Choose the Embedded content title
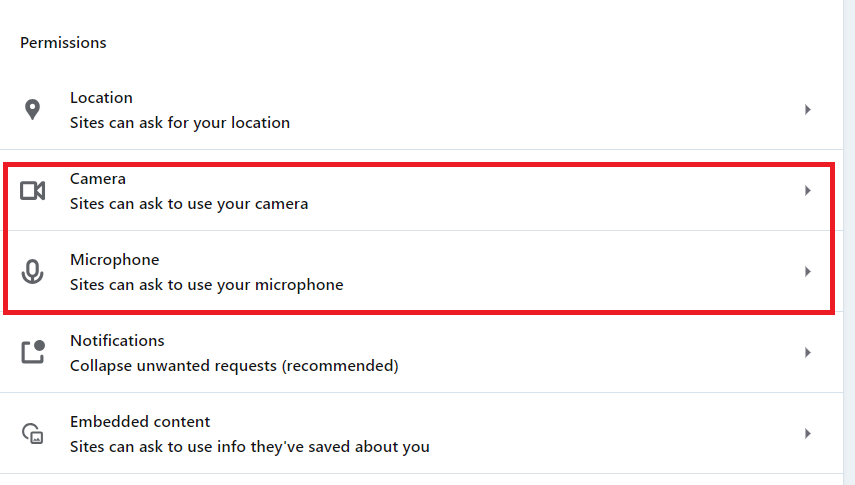This screenshot has width=855, height=485. pyautogui.click(x=140, y=422)
